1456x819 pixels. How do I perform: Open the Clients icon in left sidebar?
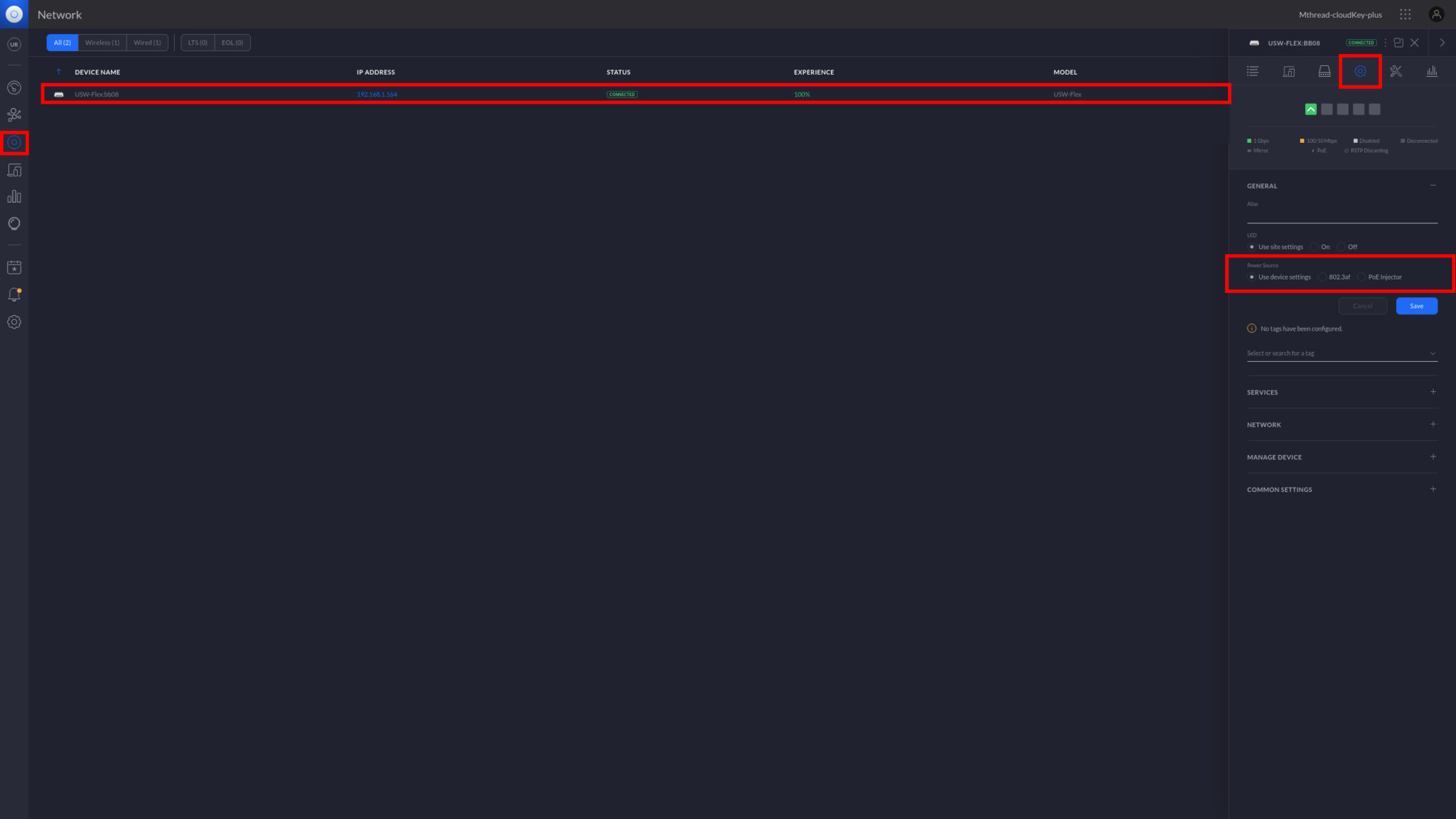pos(14,170)
